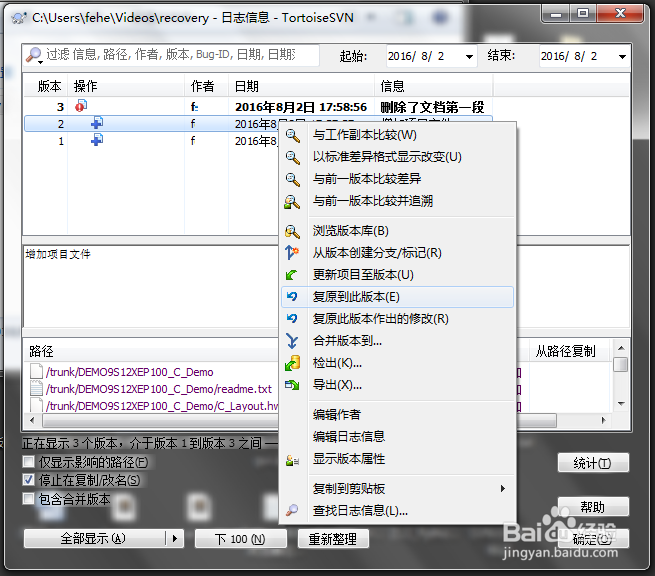
Task: Click the icon beside 与前一版本比较差异
Action: pos(292,180)
